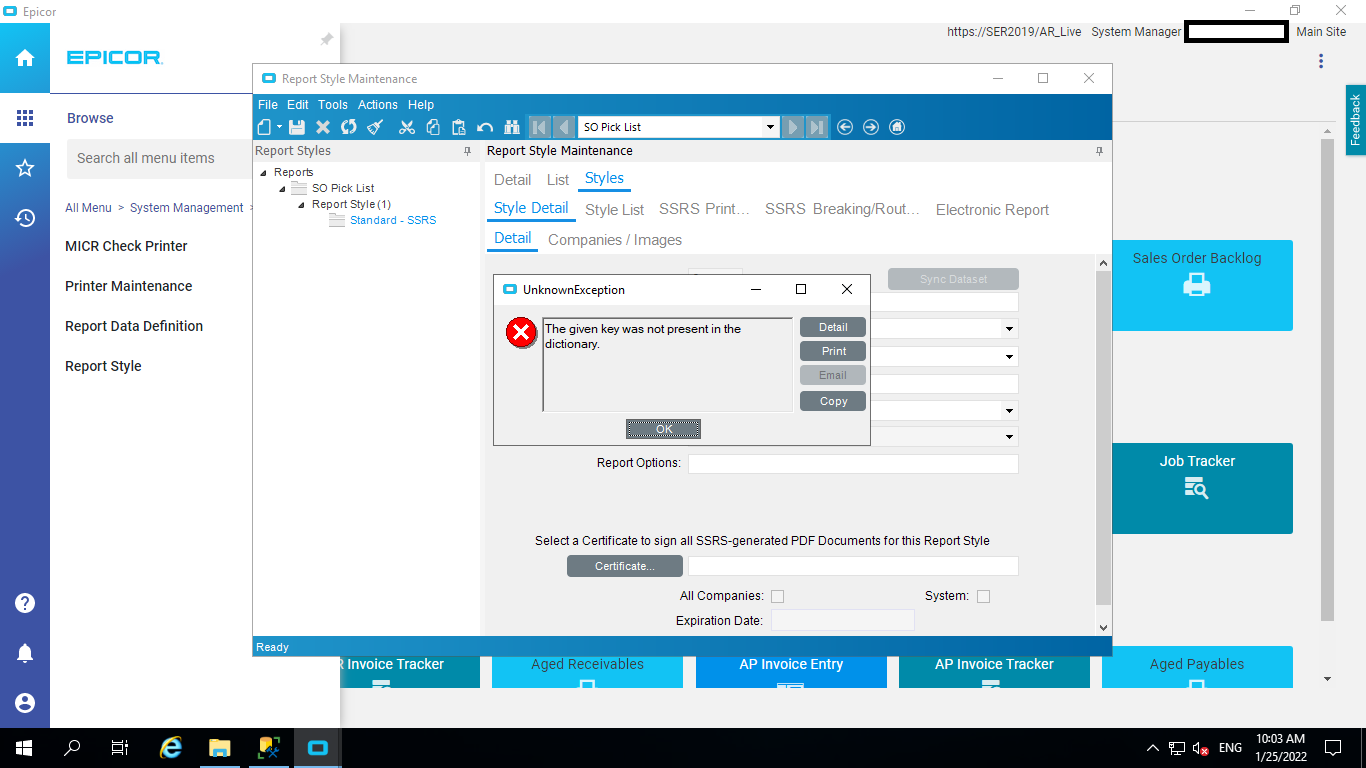Switch to Companies / Images tab
1366x768 pixels.
point(615,240)
